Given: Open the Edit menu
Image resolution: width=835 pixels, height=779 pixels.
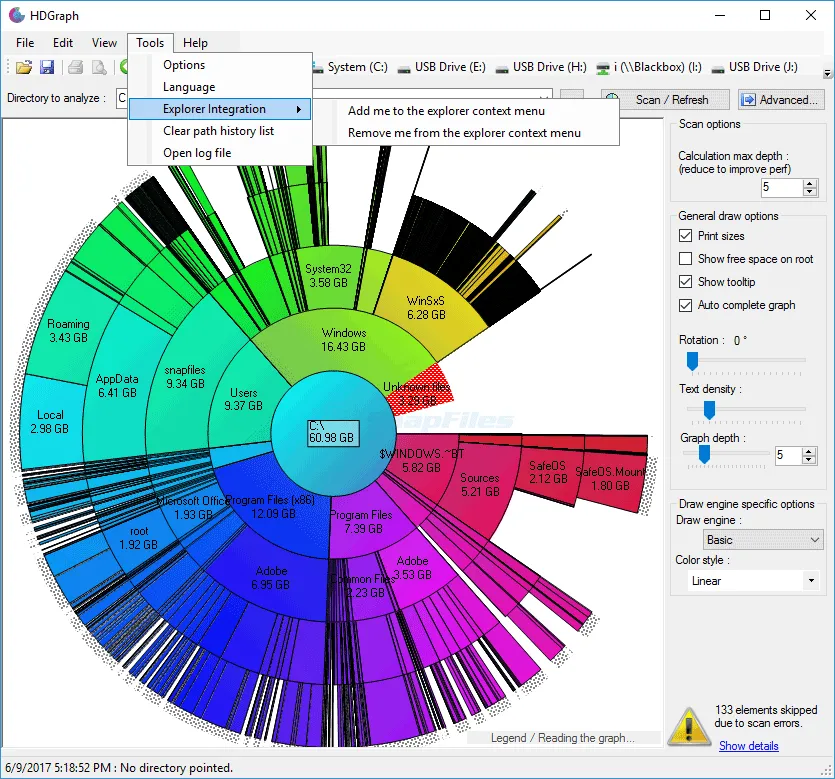Looking at the screenshot, I should pos(63,43).
